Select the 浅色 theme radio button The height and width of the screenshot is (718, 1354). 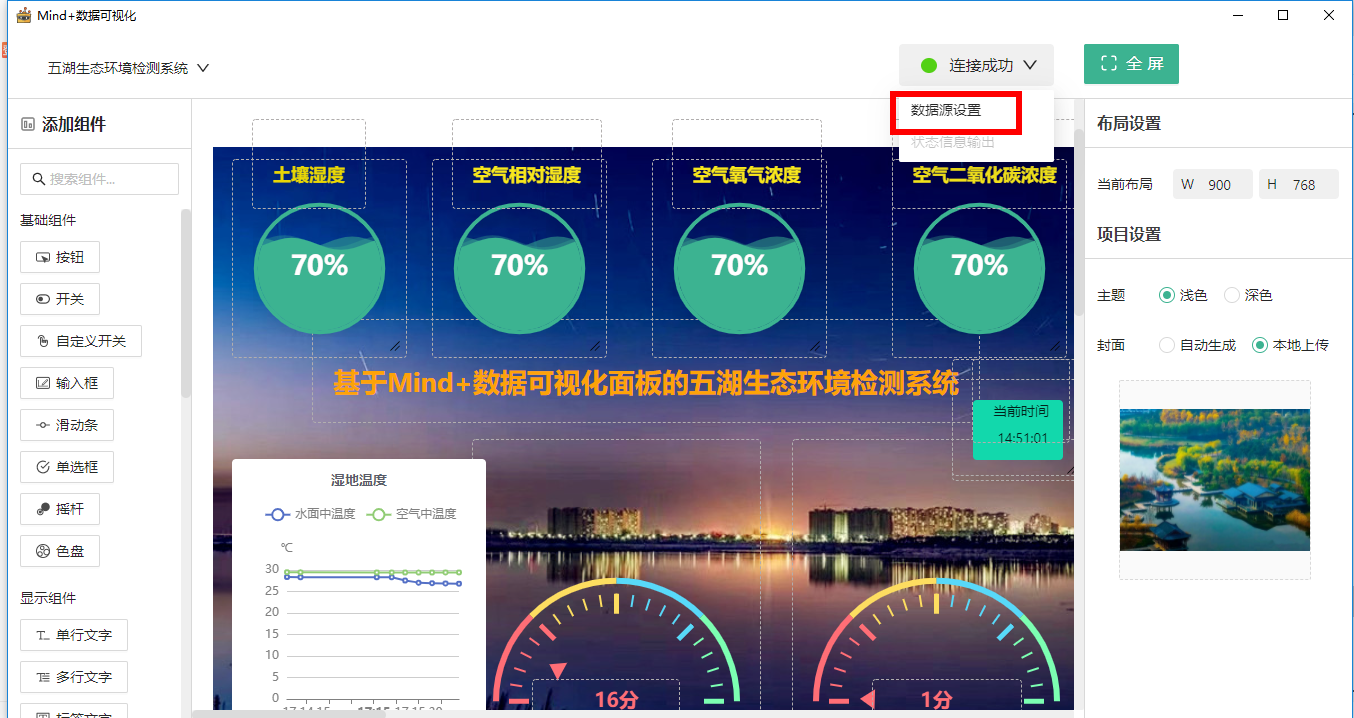(1166, 295)
